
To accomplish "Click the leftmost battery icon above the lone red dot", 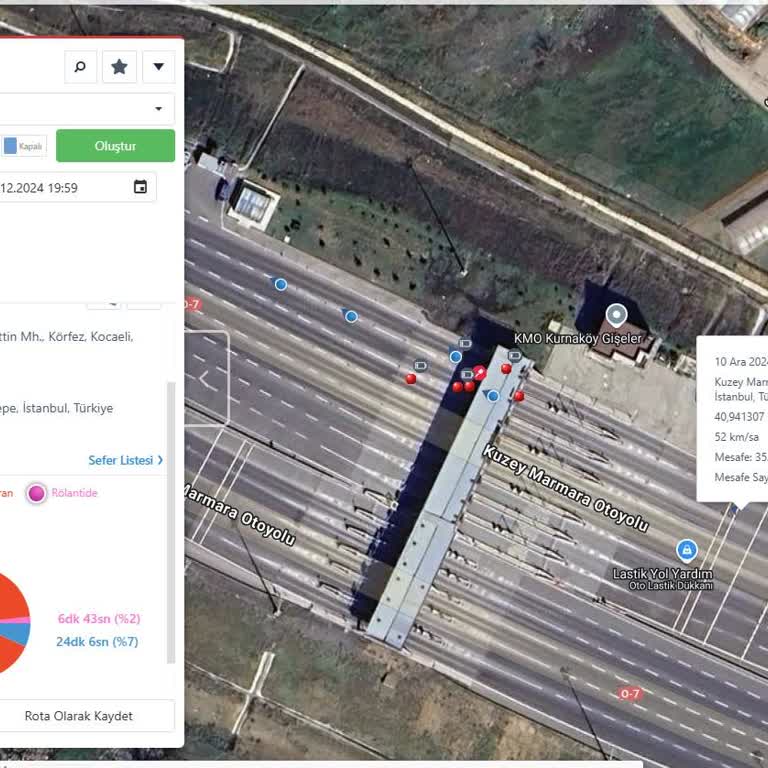I will (x=420, y=366).
